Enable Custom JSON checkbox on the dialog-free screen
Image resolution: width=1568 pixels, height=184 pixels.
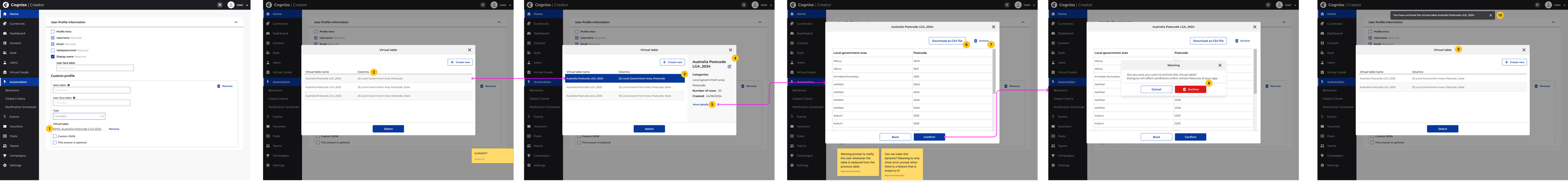55,136
